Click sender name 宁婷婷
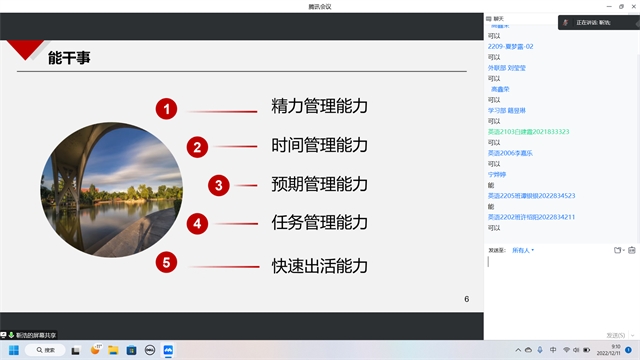The height and width of the screenshot is (360, 640). [497, 174]
